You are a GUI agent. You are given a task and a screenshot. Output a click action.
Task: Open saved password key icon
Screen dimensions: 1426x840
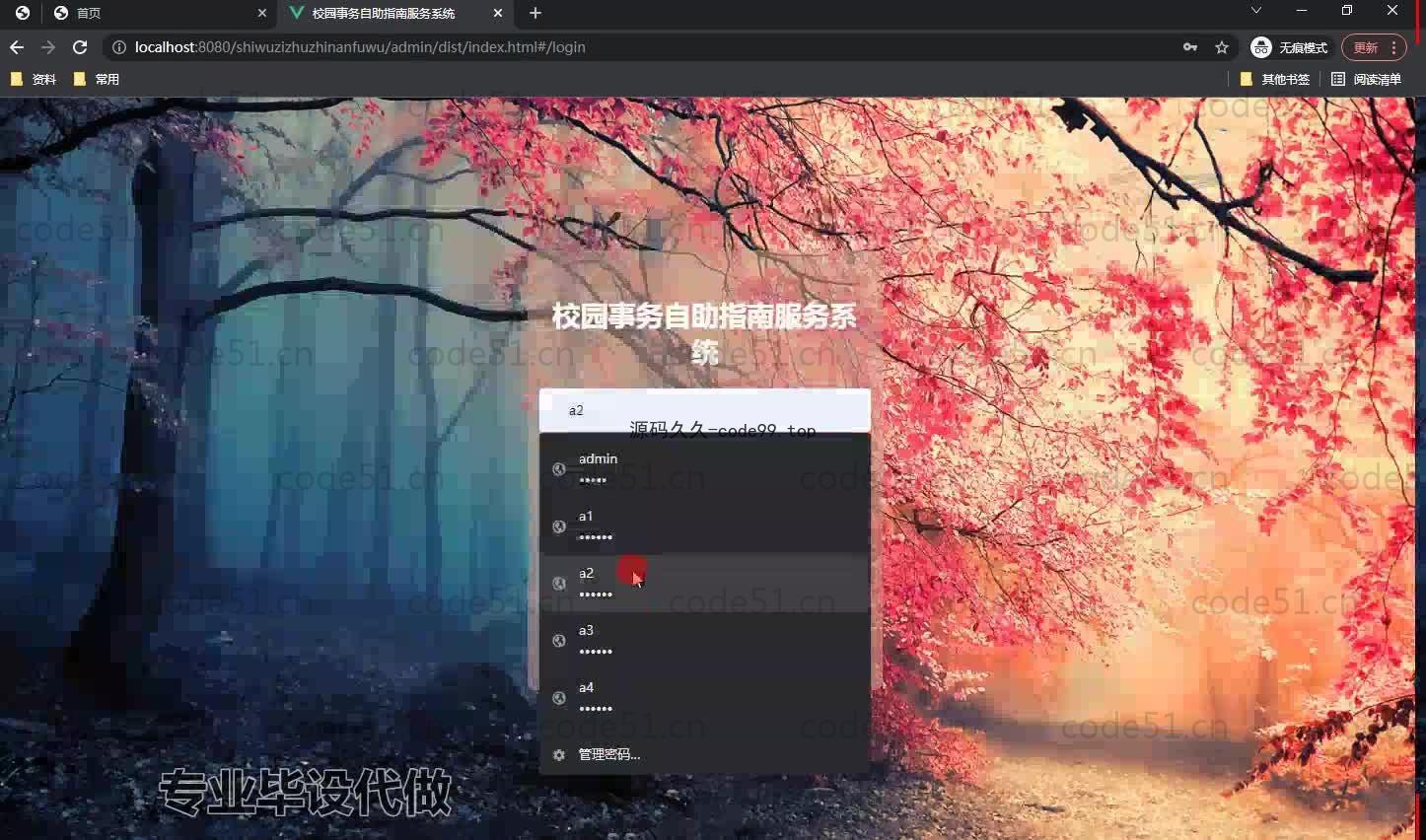coord(1190,47)
